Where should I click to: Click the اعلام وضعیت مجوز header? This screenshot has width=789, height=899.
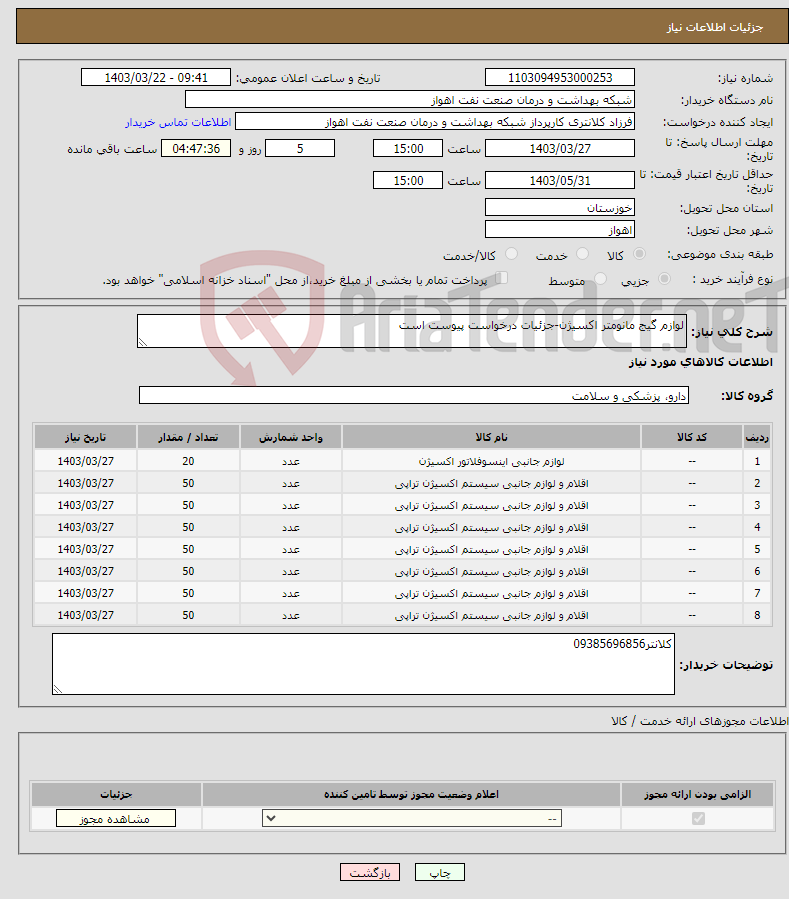click(x=411, y=795)
